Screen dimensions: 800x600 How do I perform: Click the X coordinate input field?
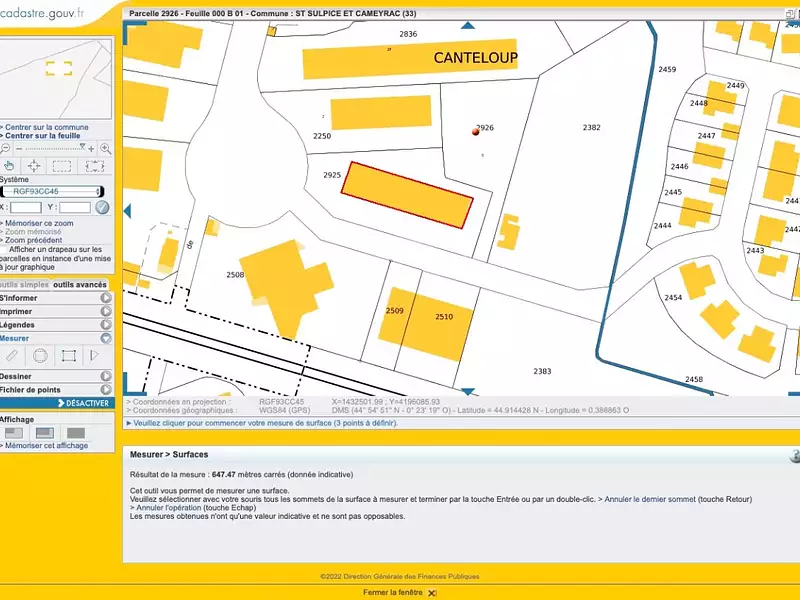point(26,207)
